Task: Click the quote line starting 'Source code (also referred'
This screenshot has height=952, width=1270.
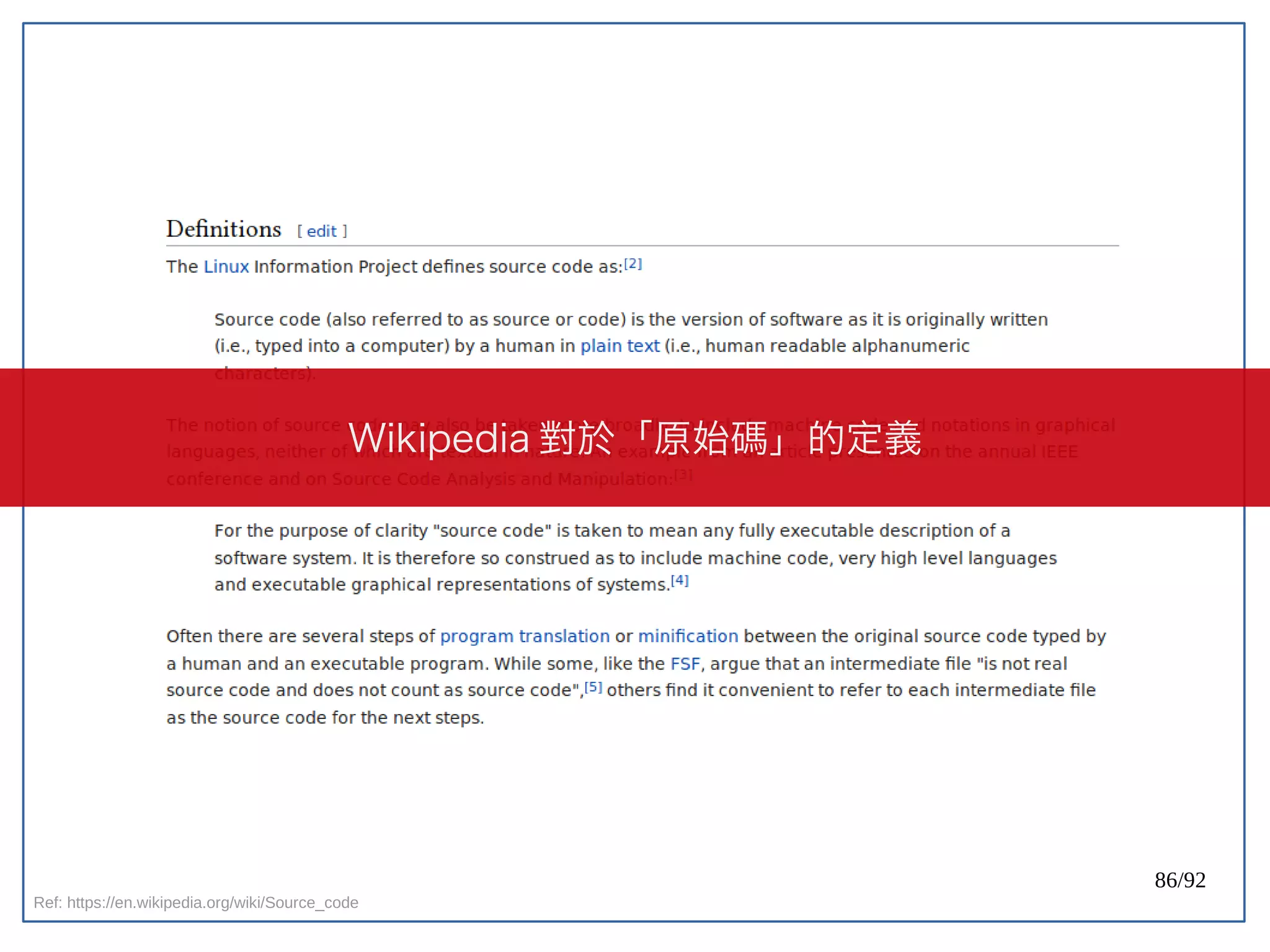Action: (631, 319)
